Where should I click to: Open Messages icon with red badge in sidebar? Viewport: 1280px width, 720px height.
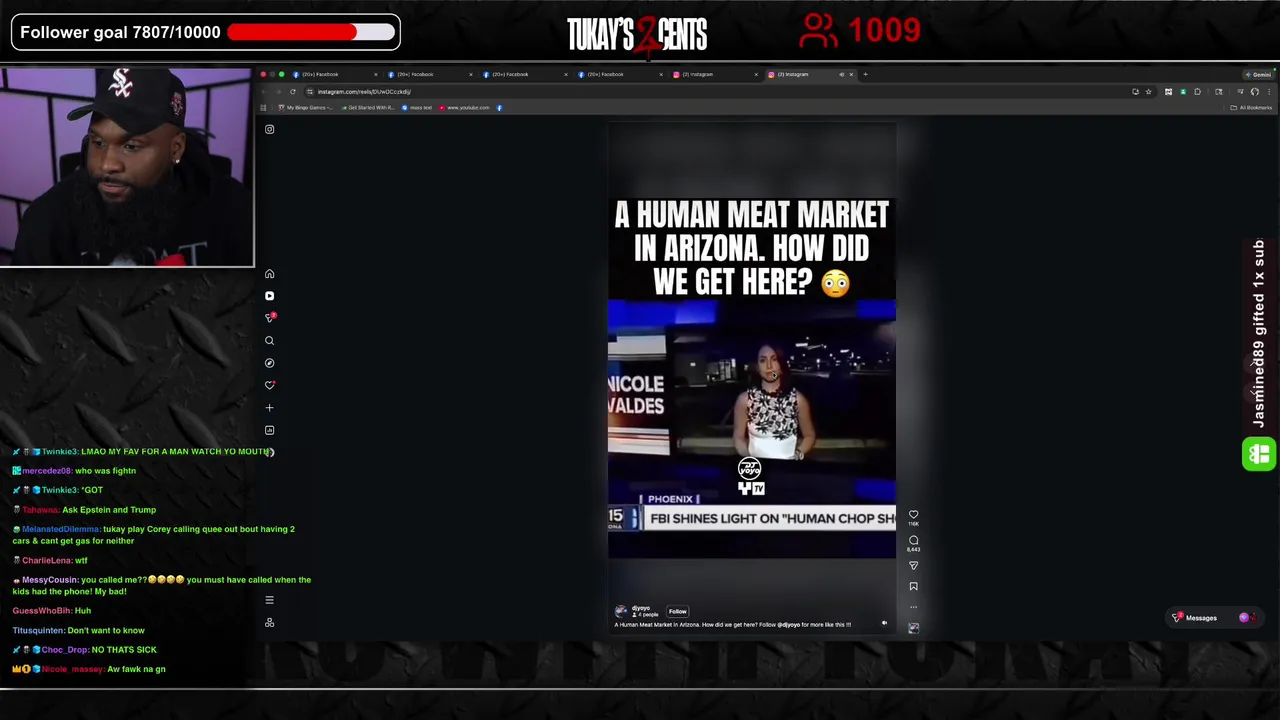[269, 317]
